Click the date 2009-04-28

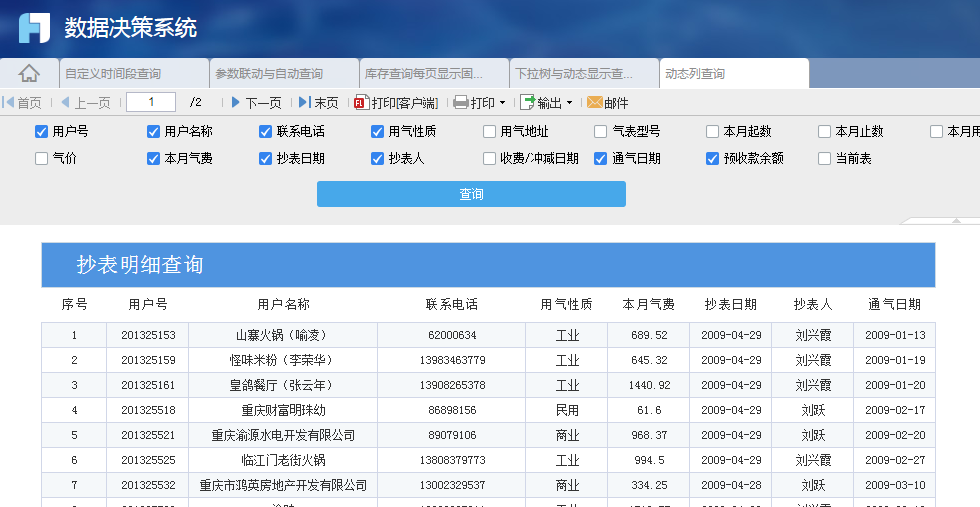[731, 485]
